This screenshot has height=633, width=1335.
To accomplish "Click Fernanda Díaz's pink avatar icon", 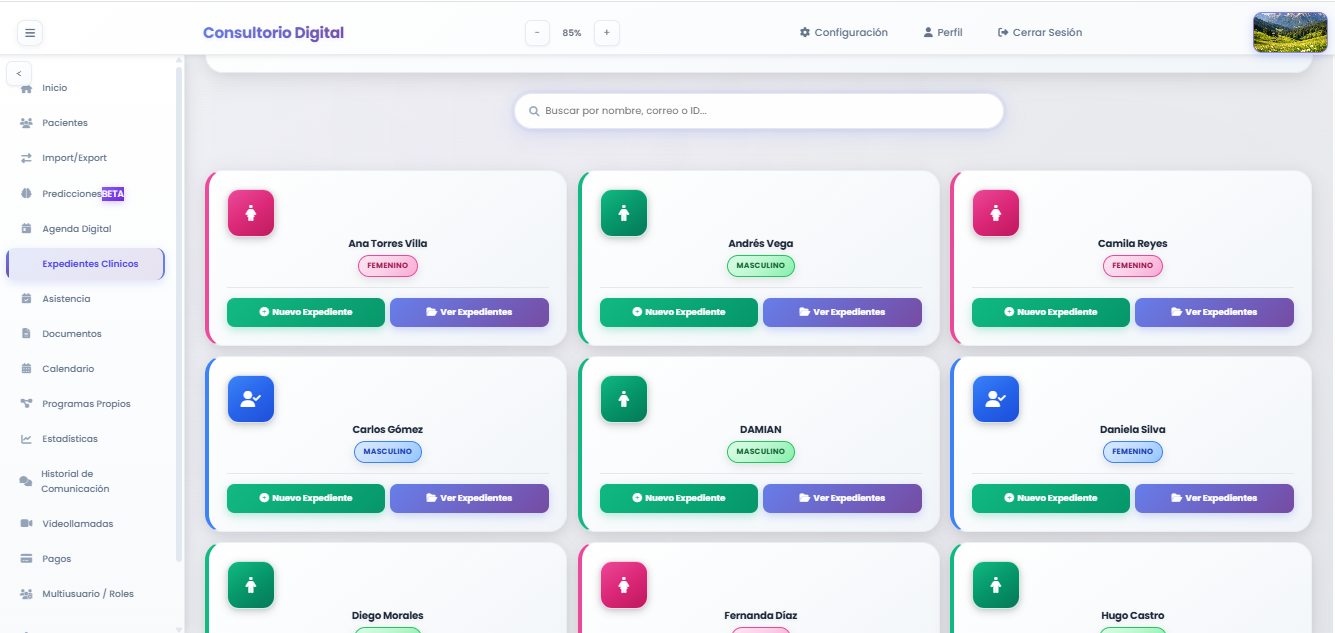I will 624,585.
